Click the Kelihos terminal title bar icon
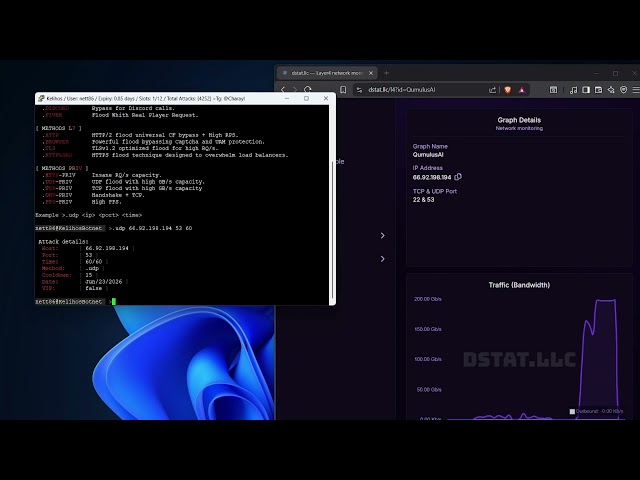 (41, 98)
